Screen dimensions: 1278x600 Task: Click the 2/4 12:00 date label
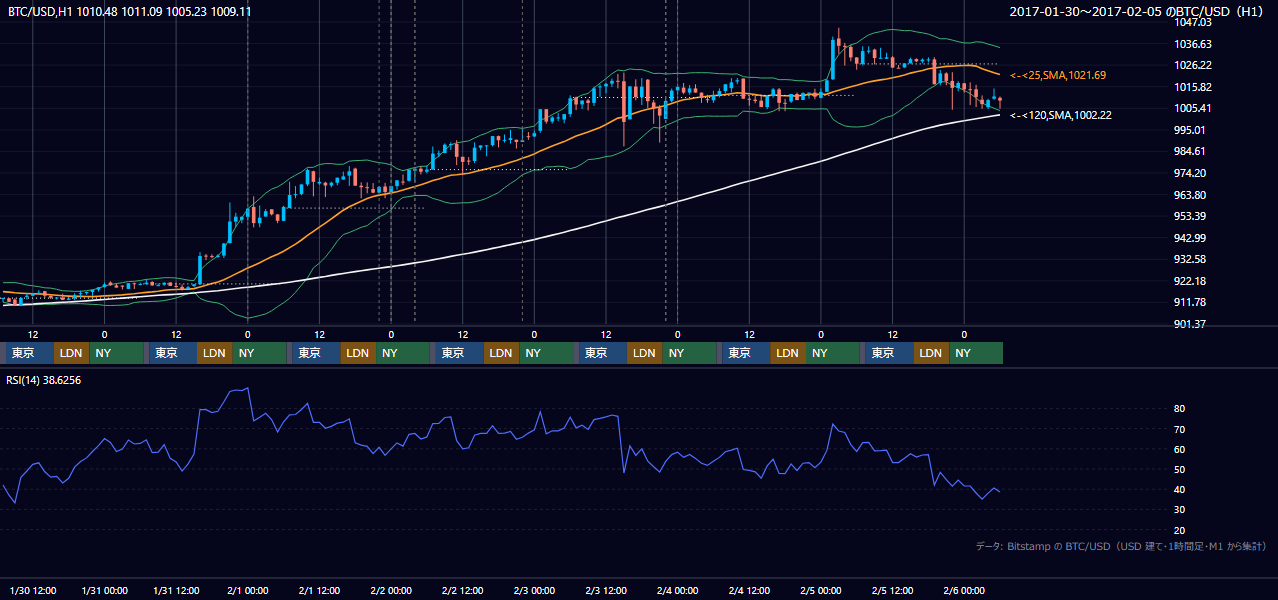click(x=750, y=591)
